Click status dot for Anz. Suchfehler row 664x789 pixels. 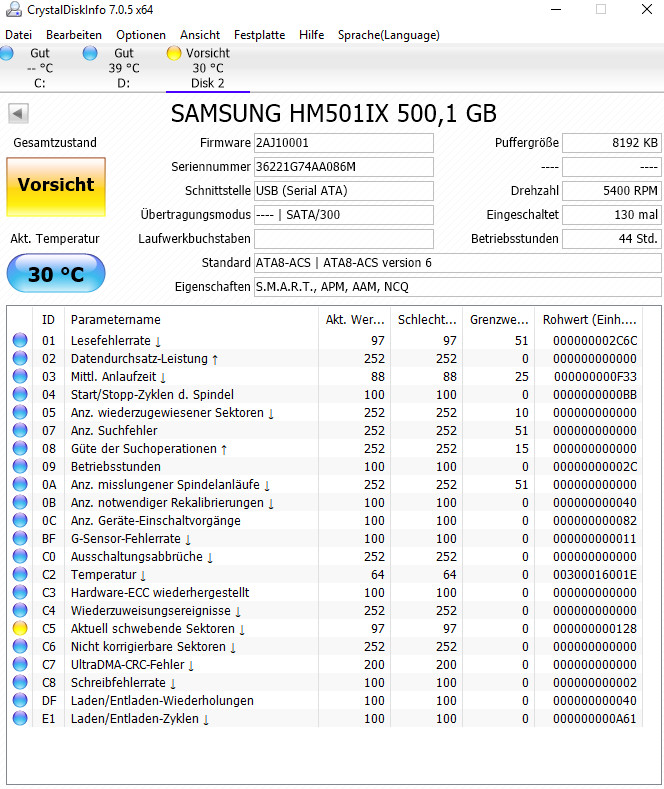point(20,430)
